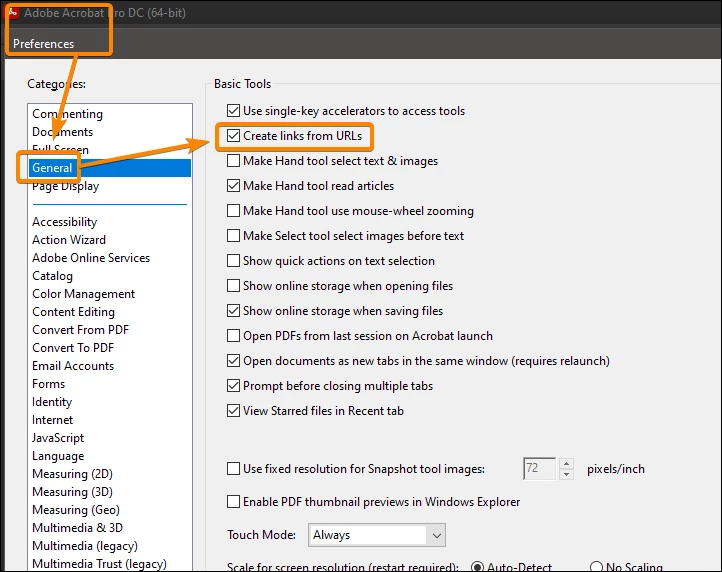
Task: Open Convert To PDF category
Action: pyautogui.click(x=73, y=348)
